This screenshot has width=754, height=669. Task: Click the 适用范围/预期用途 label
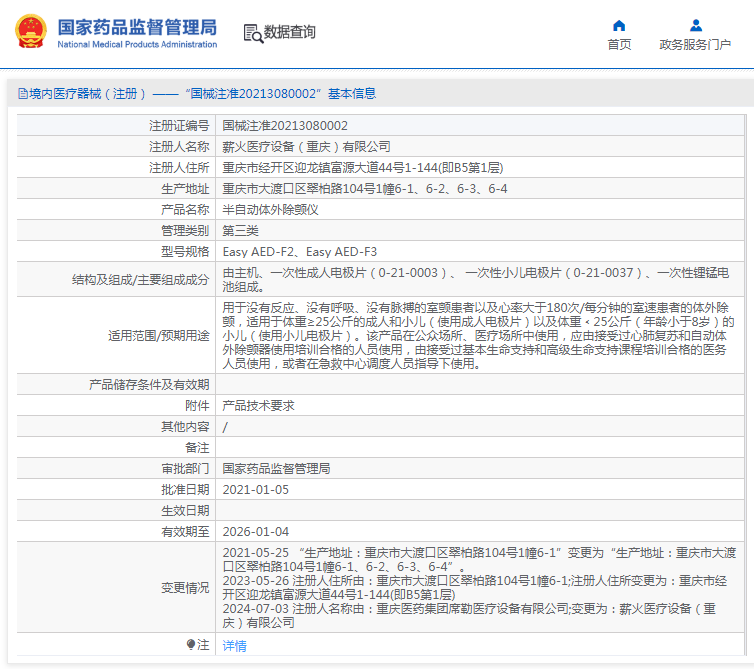159,336
